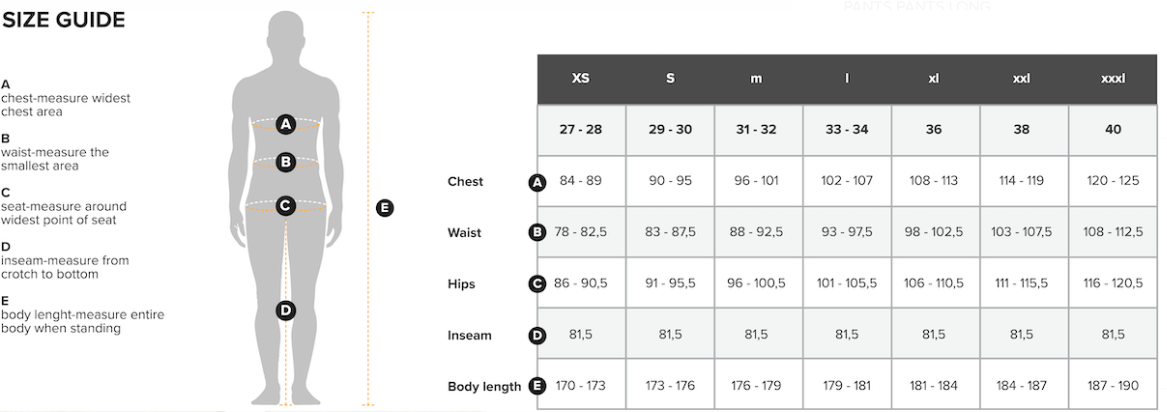Click the B marker on the figure's waist

pos(285,161)
